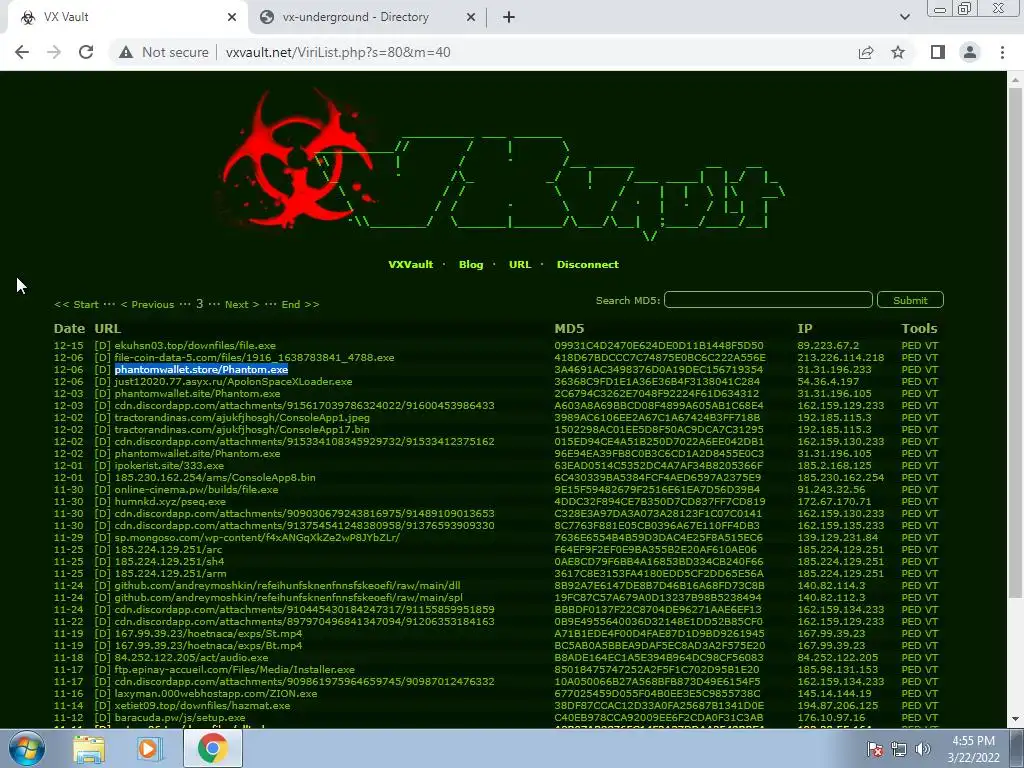
Task: Click the system tray volume icon
Action: pos(922,749)
